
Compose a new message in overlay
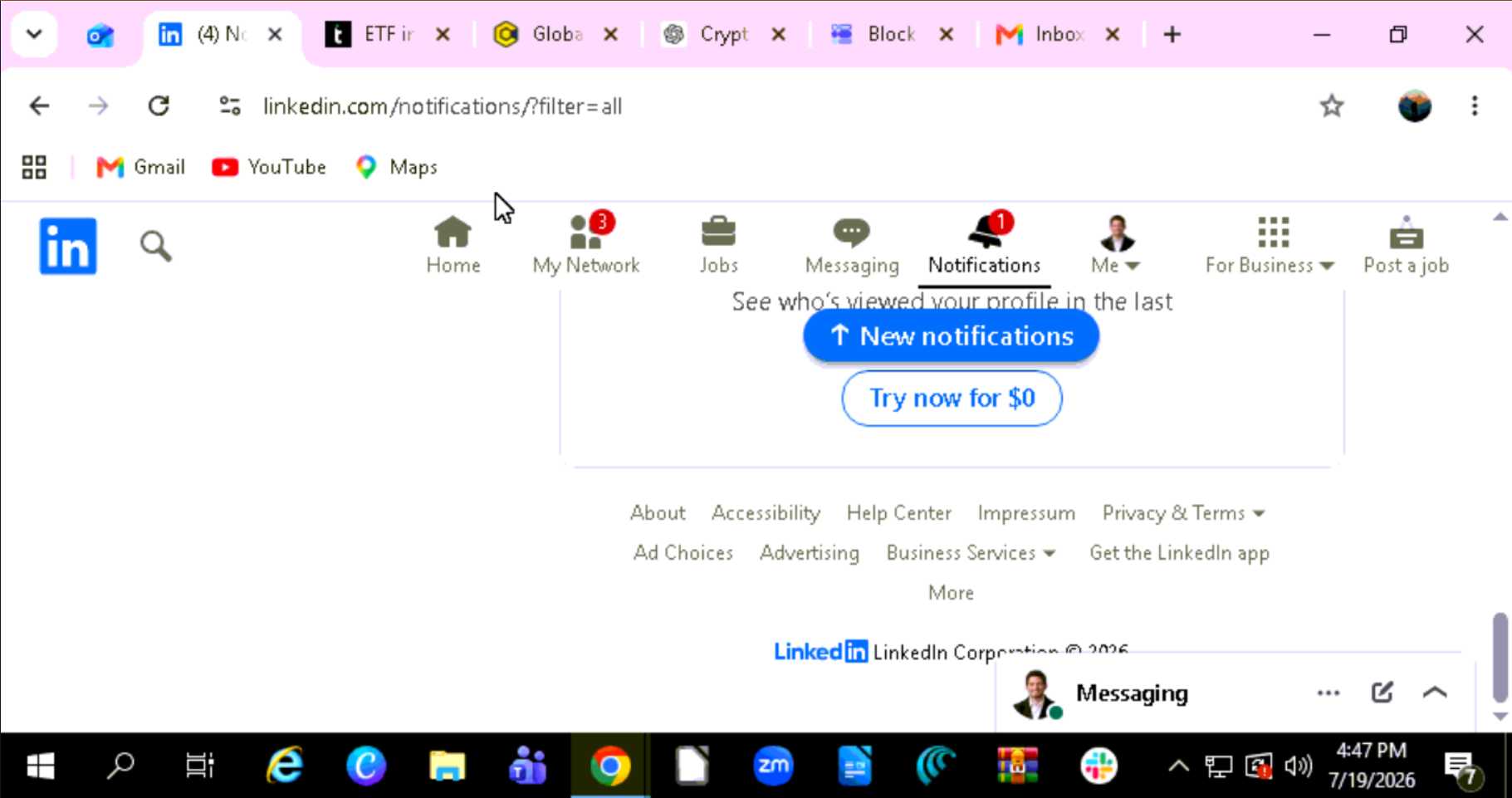point(1382,693)
